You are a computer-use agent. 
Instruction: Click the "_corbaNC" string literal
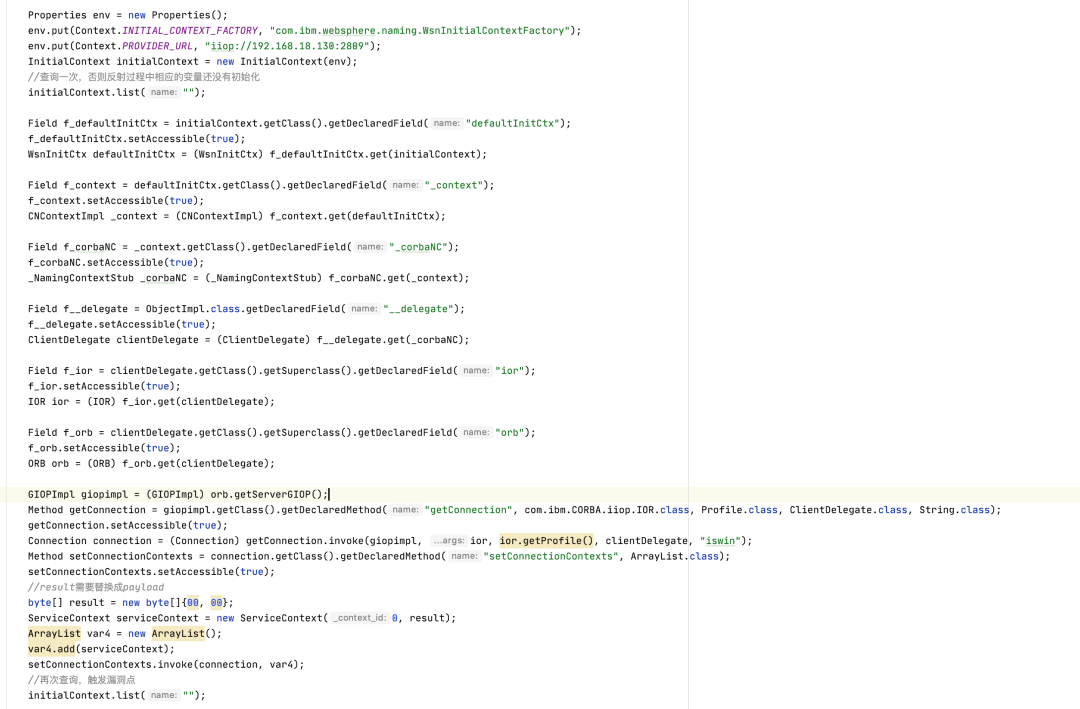point(418,247)
